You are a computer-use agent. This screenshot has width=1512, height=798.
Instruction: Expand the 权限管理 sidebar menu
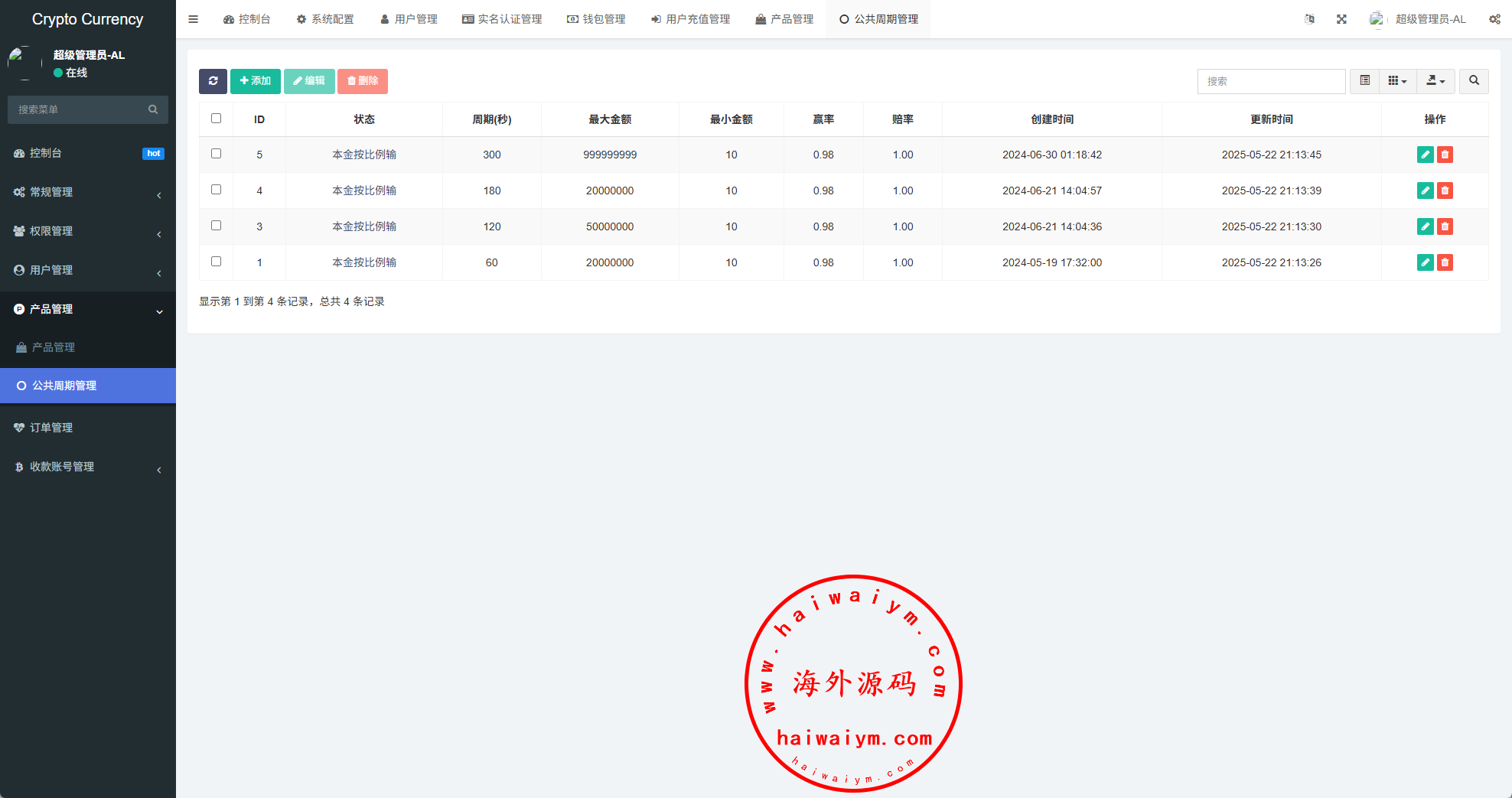click(x=87, y=231)
